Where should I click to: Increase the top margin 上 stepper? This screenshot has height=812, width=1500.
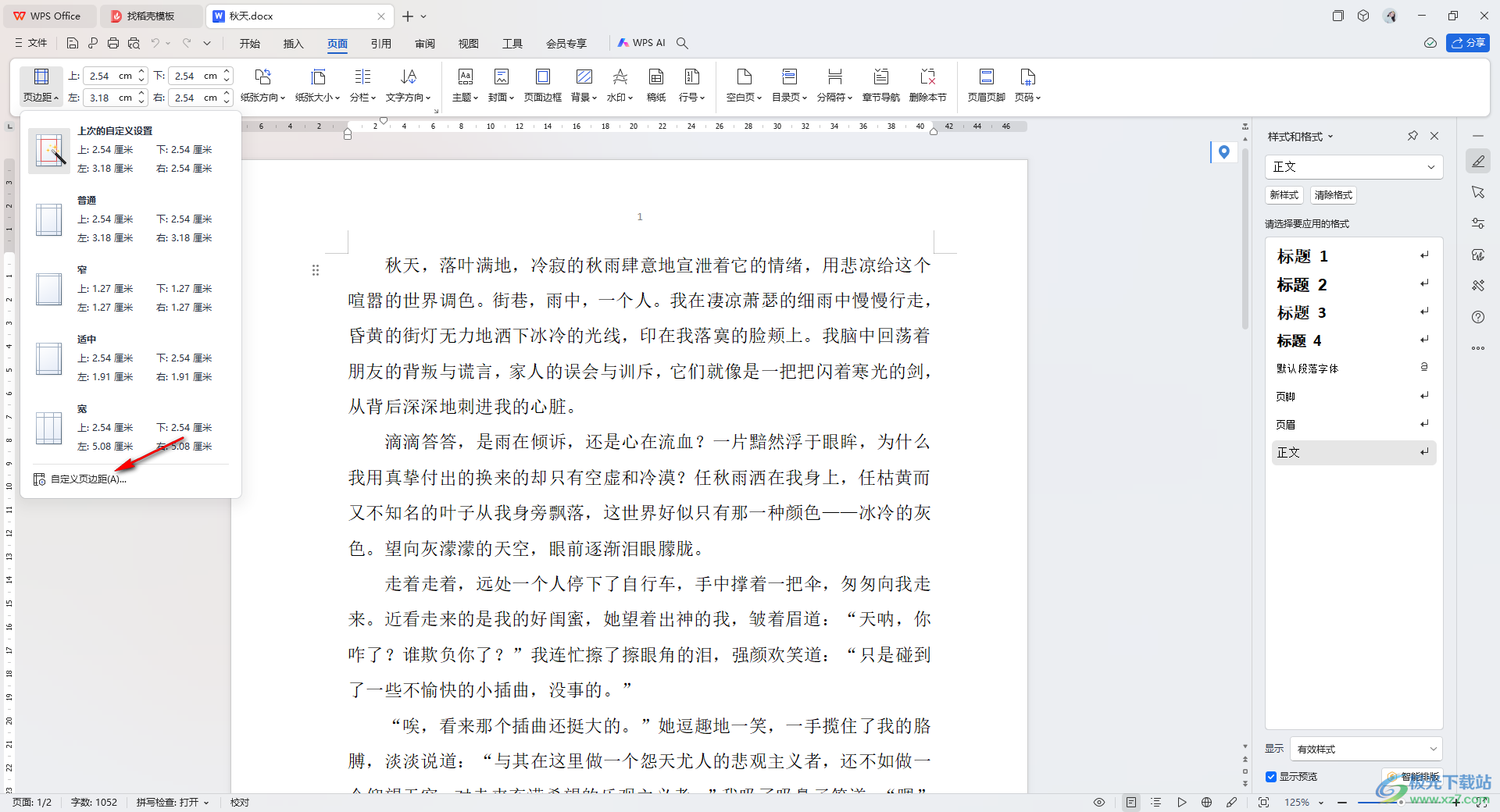tap(142, 72)
